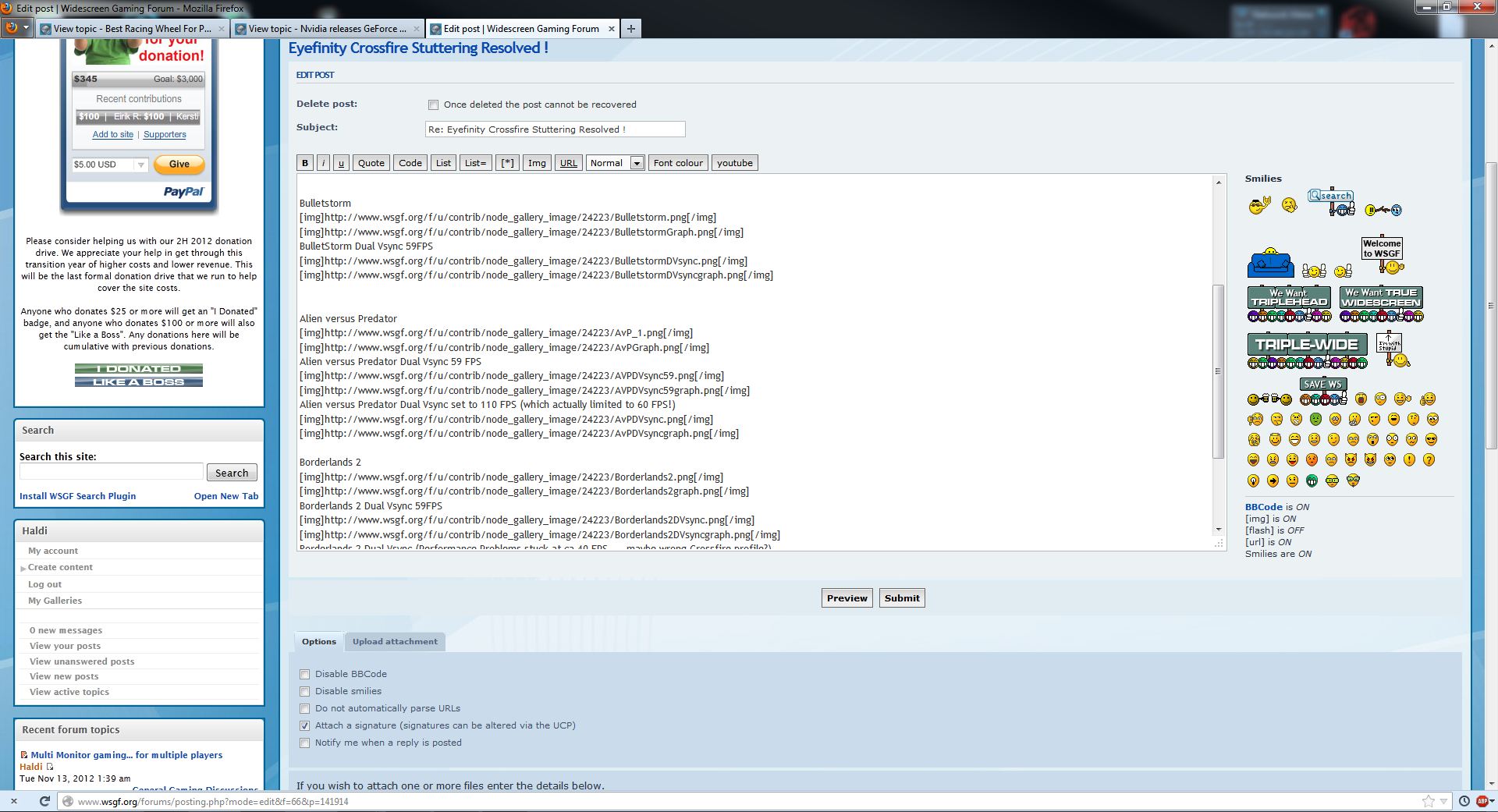Insert the We Want TRIPLEHEAD banner smiley
1498x812 pixels.
point(1289,304)
